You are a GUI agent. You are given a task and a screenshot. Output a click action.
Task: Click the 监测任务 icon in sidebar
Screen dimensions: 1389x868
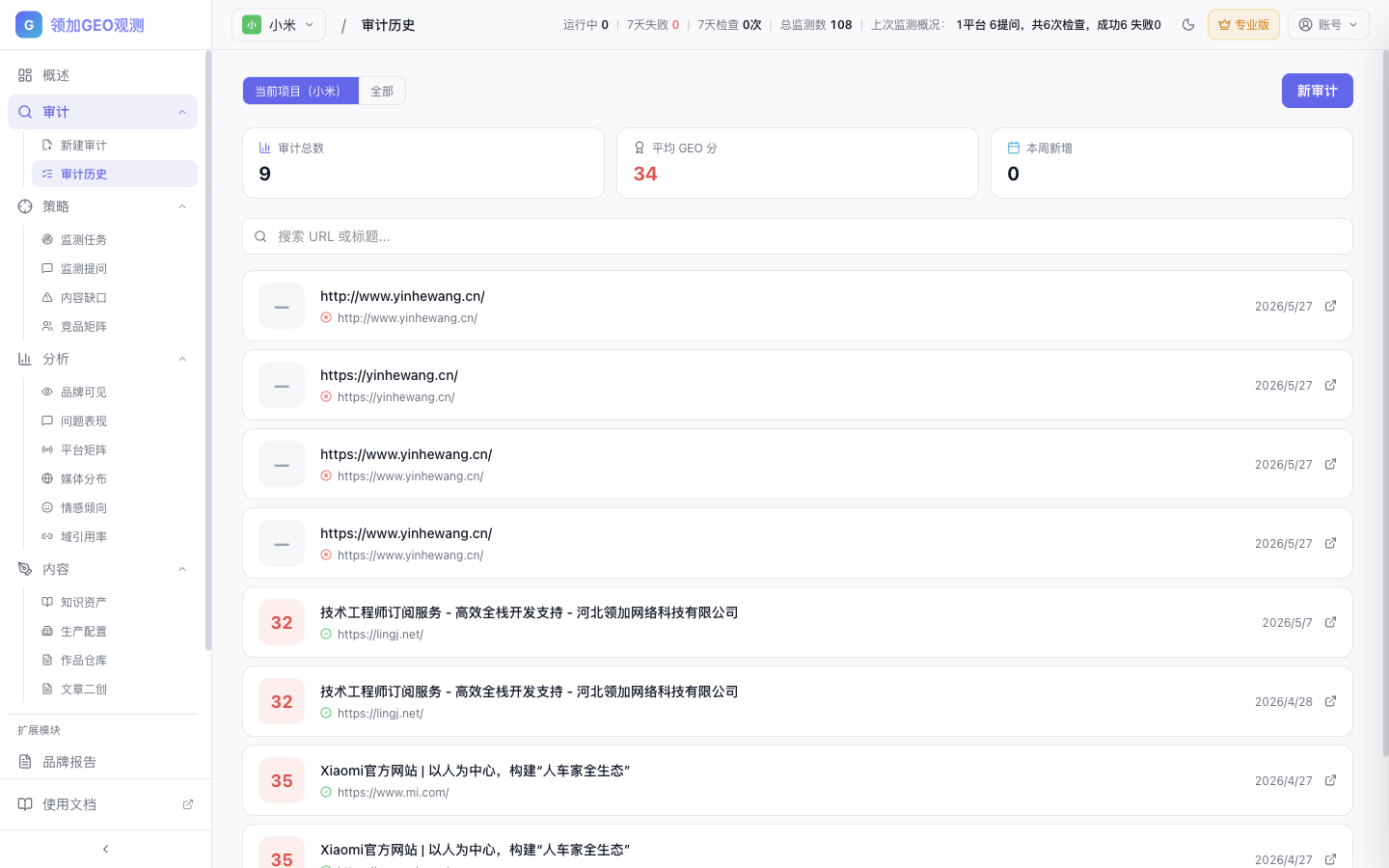[x=47, y=239]
